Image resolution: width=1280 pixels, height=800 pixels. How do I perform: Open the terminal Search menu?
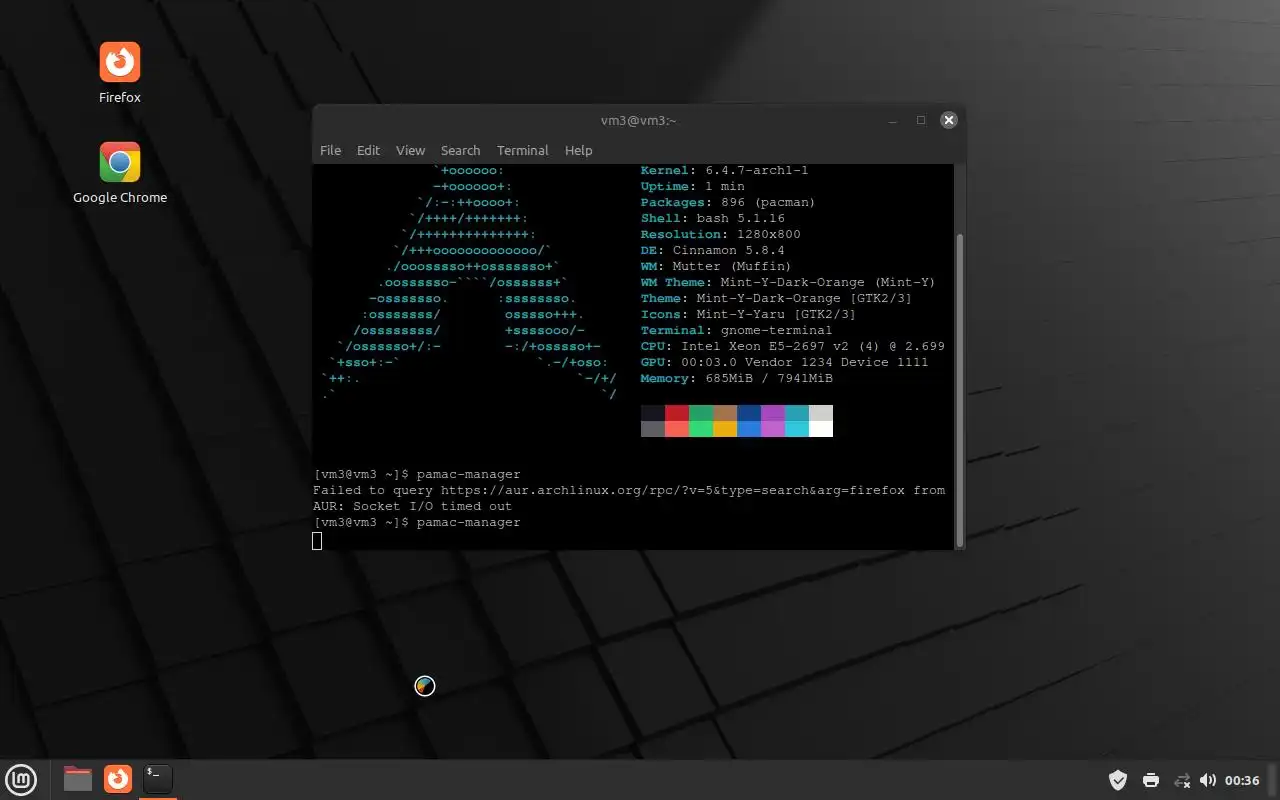click(460, 150)
